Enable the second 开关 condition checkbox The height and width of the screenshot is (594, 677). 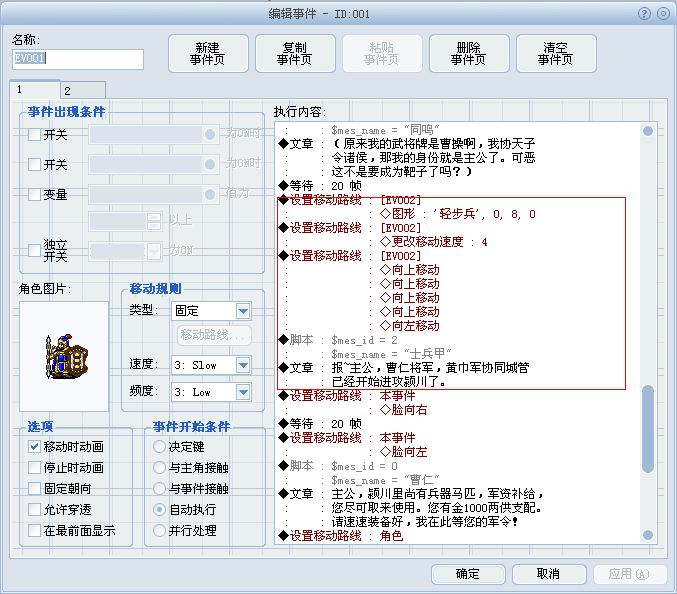pyautogui.click(x=34, y=164)
